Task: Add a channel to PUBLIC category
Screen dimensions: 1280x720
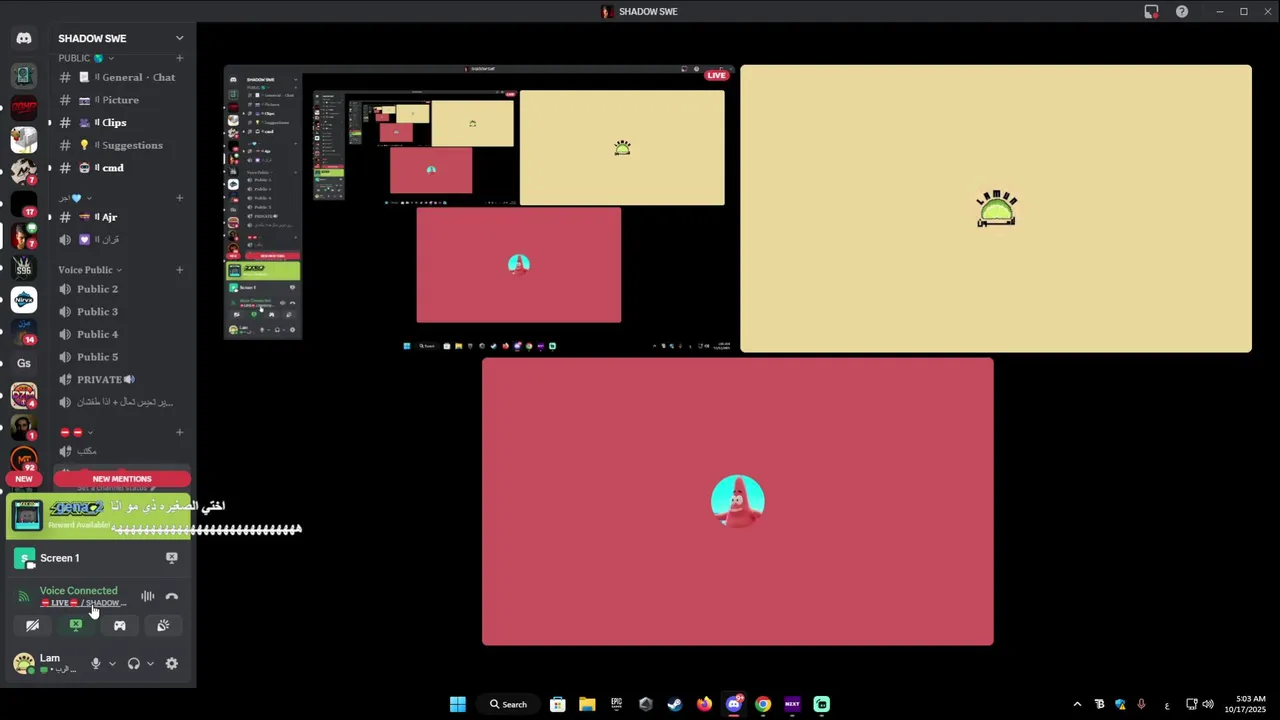Action: [x=180, y=58]
